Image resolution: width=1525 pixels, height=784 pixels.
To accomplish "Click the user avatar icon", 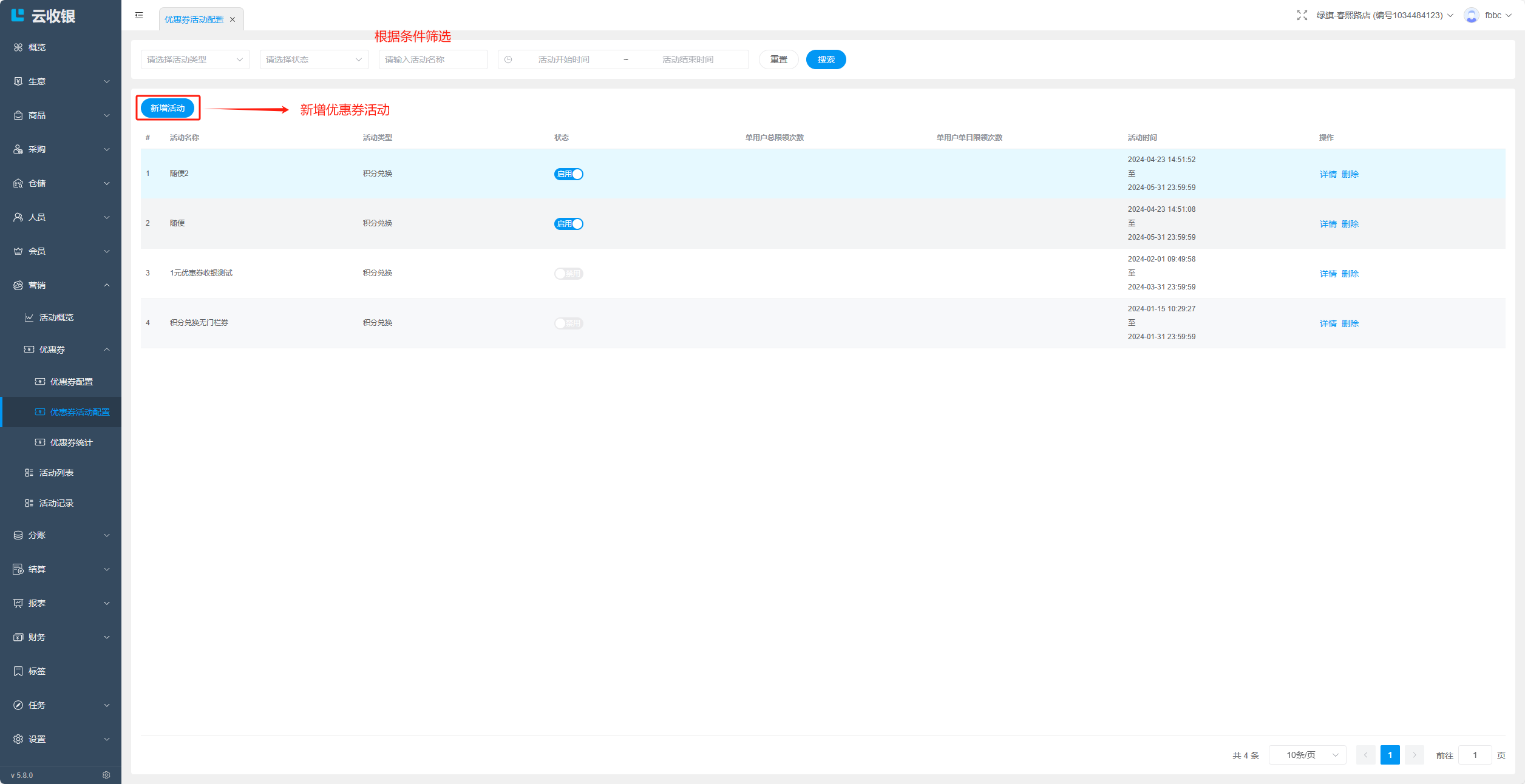I will coord(1471,15).
